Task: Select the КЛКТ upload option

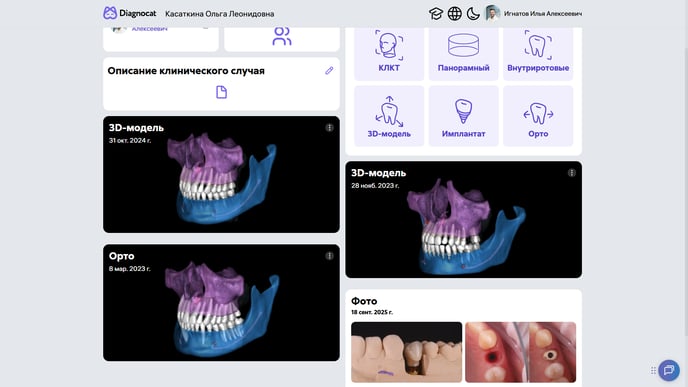Action: click(x=389, y=54)
